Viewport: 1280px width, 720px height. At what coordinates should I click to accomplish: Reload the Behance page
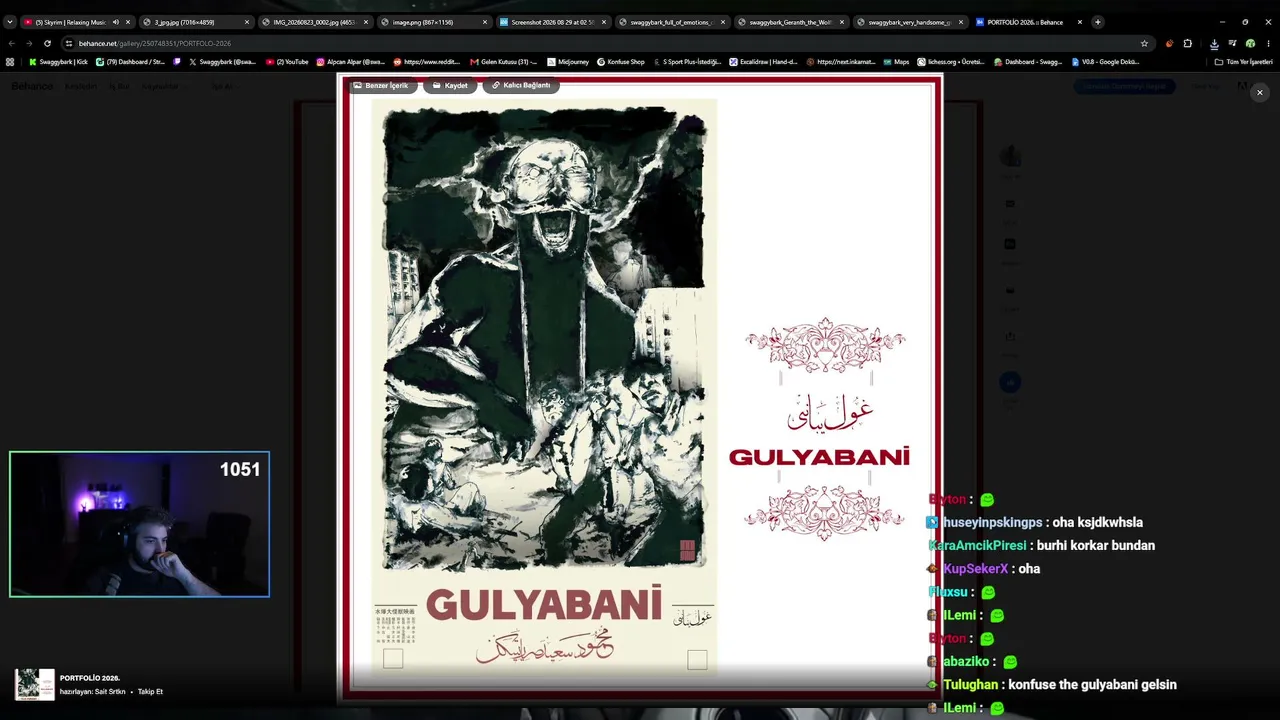coord(47,44)
